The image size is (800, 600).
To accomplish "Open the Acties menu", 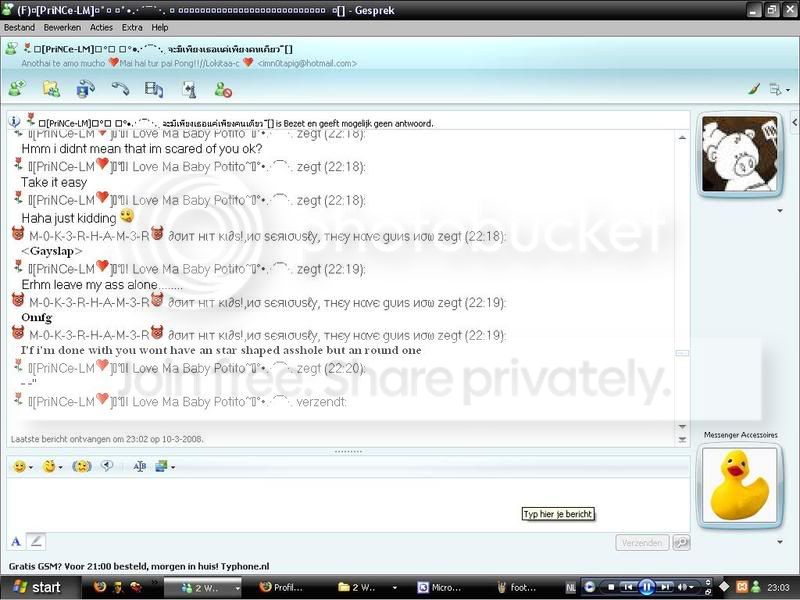I will click(101, 28).
